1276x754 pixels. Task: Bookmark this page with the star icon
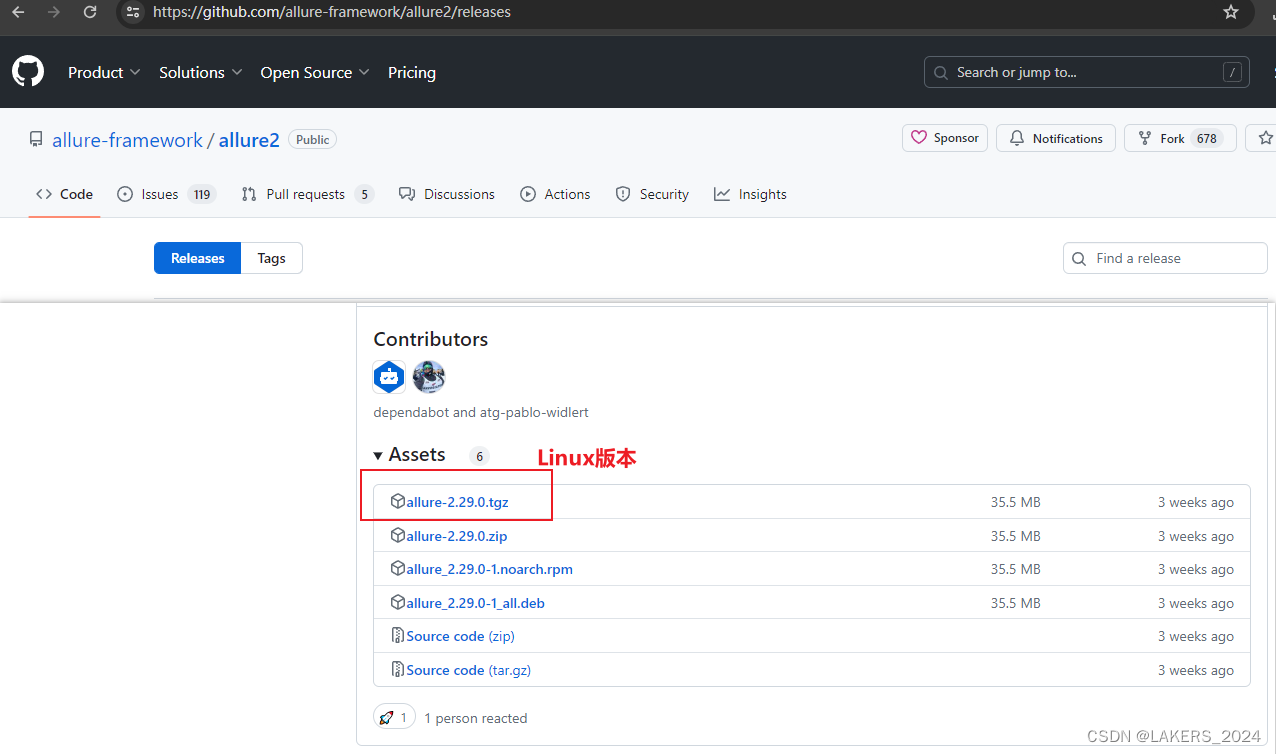(x=1231, y=12)
